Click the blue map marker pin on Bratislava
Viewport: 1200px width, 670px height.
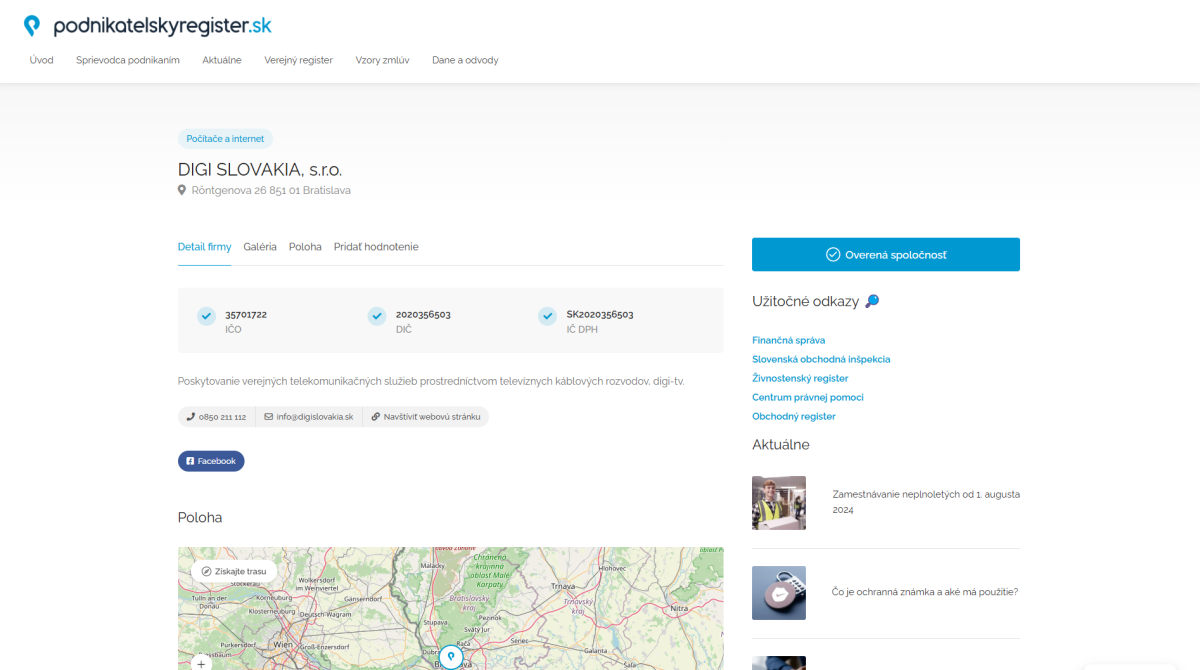[x=452, y=657]
